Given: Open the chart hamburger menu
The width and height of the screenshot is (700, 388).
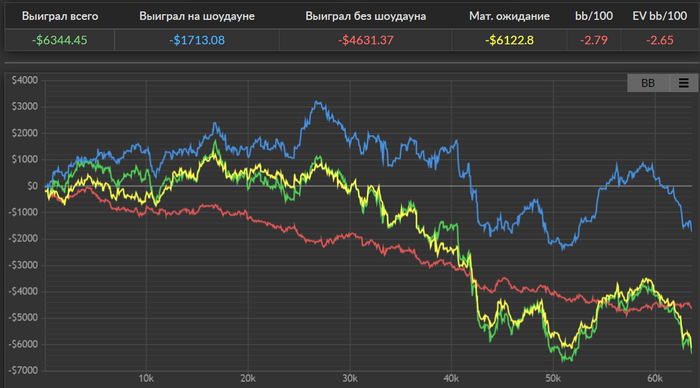Looking at the screenshot, I should (683, 83).
